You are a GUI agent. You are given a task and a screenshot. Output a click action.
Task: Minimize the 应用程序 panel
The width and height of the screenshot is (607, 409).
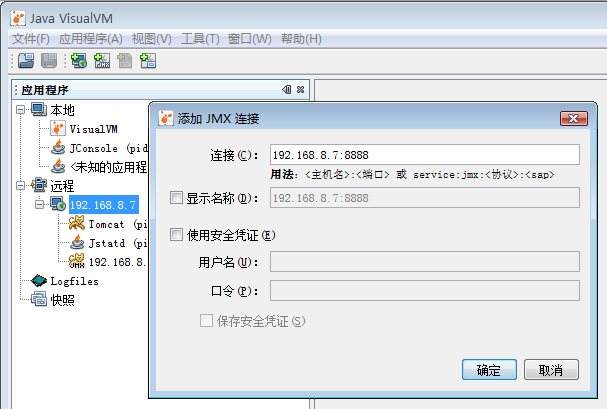(x=287, y=90)
